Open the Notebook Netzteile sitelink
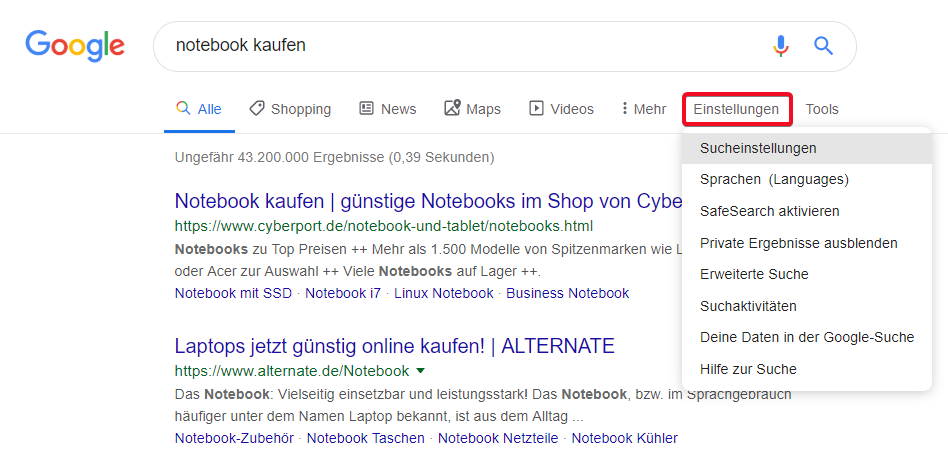This screenshot has height=465, width=948. click(498, 438)
